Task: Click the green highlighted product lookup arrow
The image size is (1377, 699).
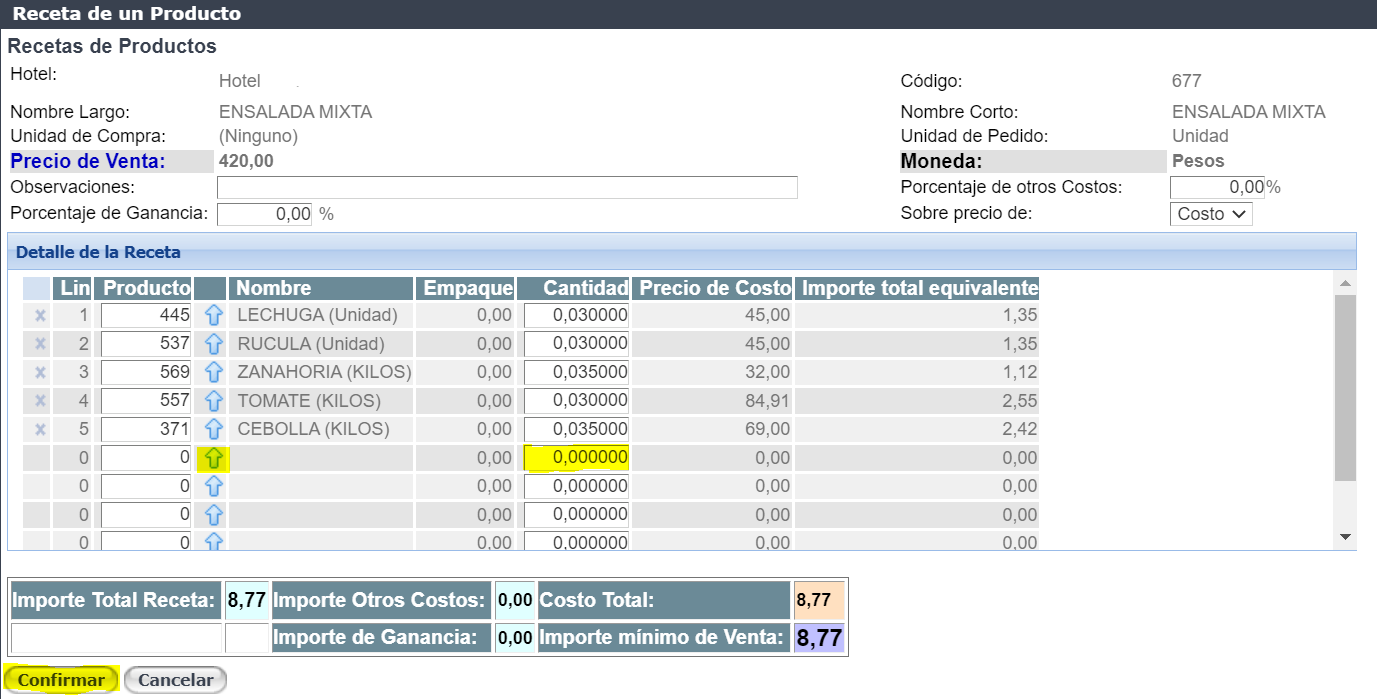Action: click(x=213, y=459)
